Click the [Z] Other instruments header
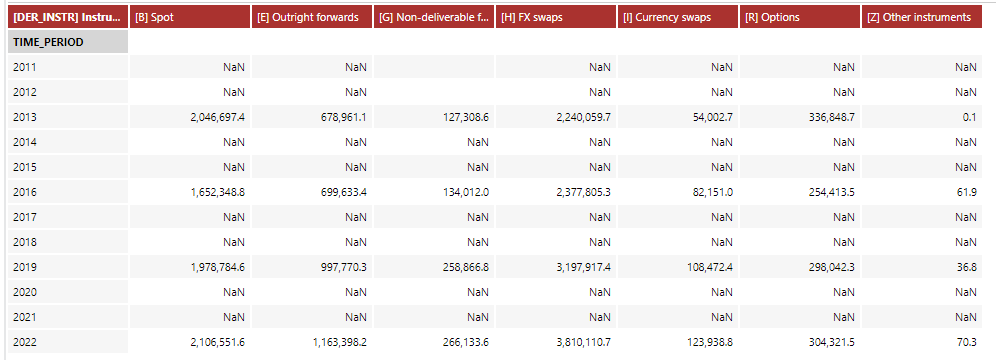This screenshot has height=360, width=996. (922, 17)
